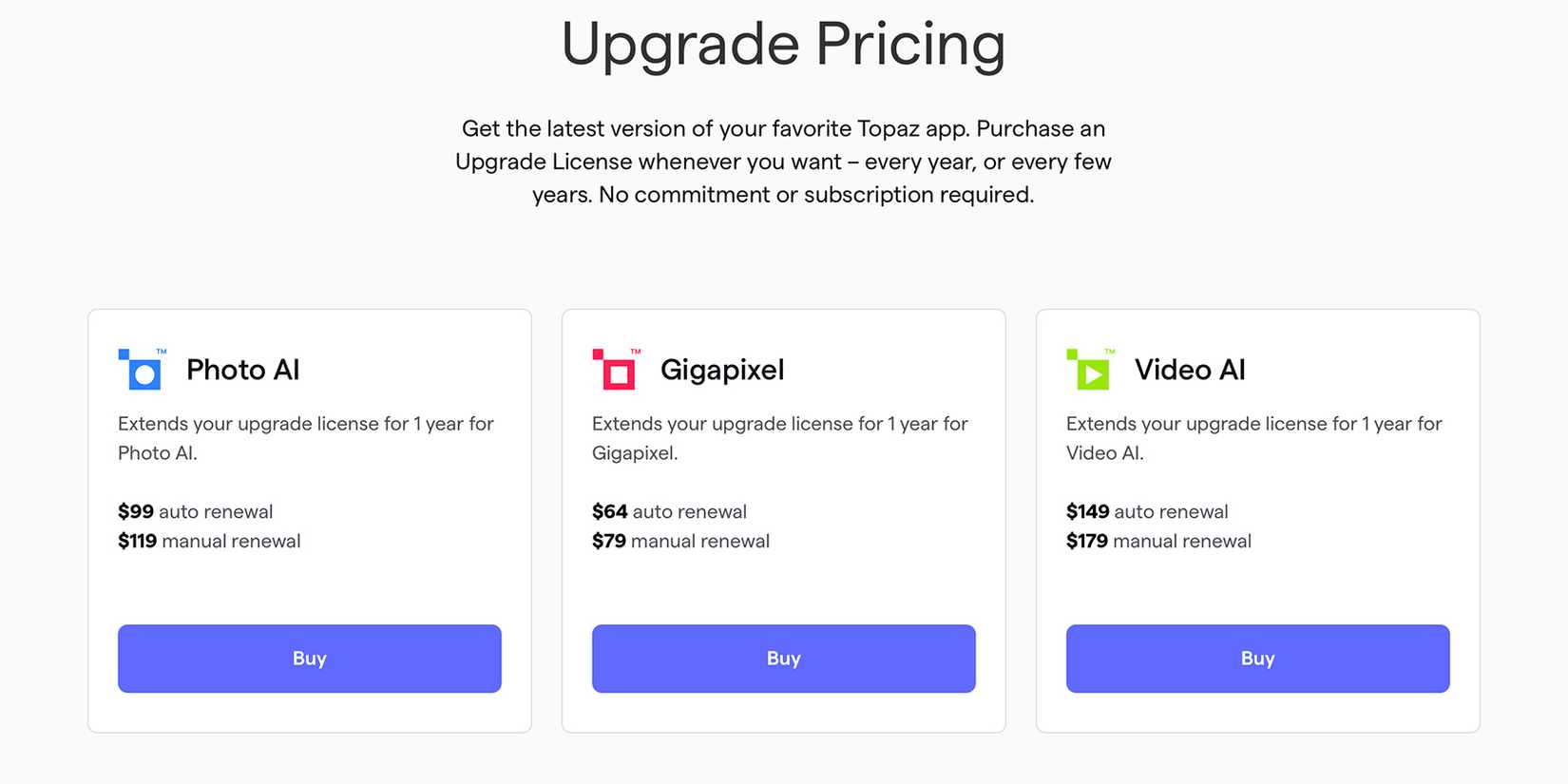
Task: Select the Video AI product title
Action: click(1190, 370)
